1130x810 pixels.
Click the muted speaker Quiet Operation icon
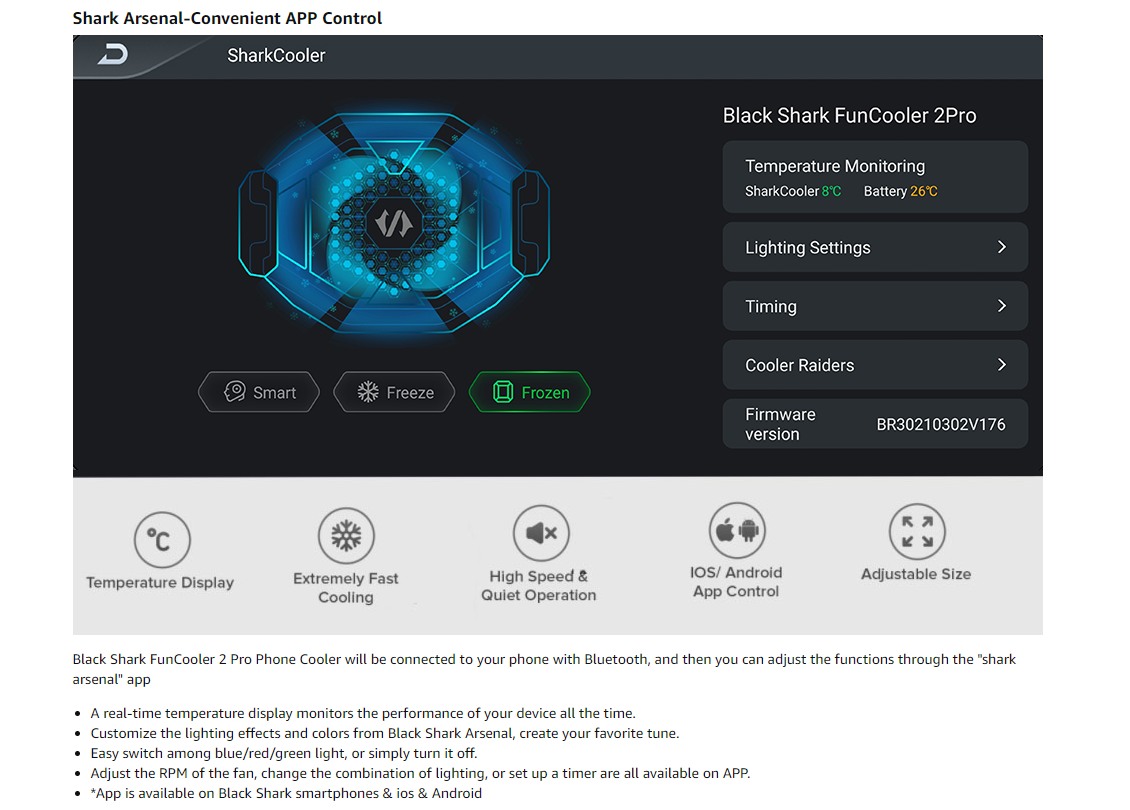point(541,533)
